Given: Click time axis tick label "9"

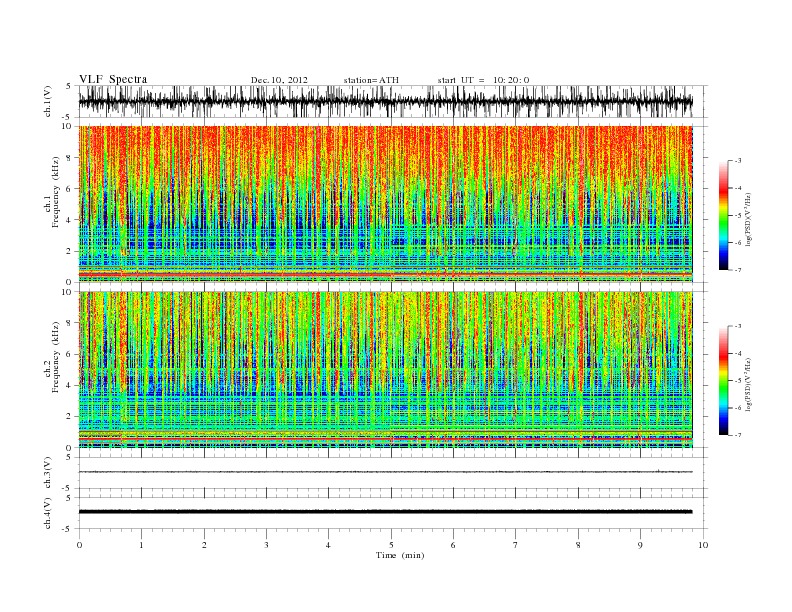Looking at the screenshot, I should point(640,545).
